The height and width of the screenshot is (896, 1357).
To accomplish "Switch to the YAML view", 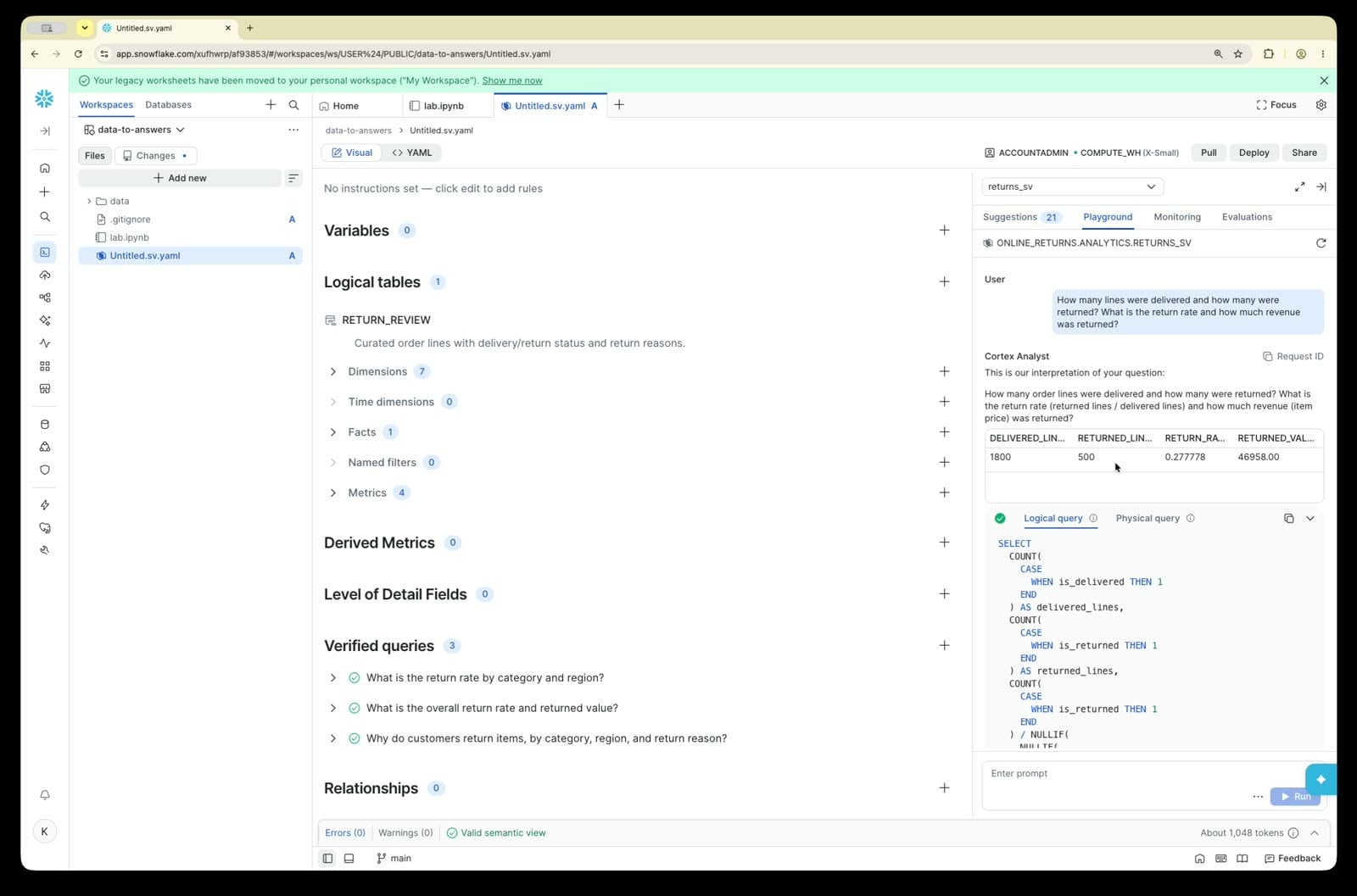I will click(x=412, y=153).
